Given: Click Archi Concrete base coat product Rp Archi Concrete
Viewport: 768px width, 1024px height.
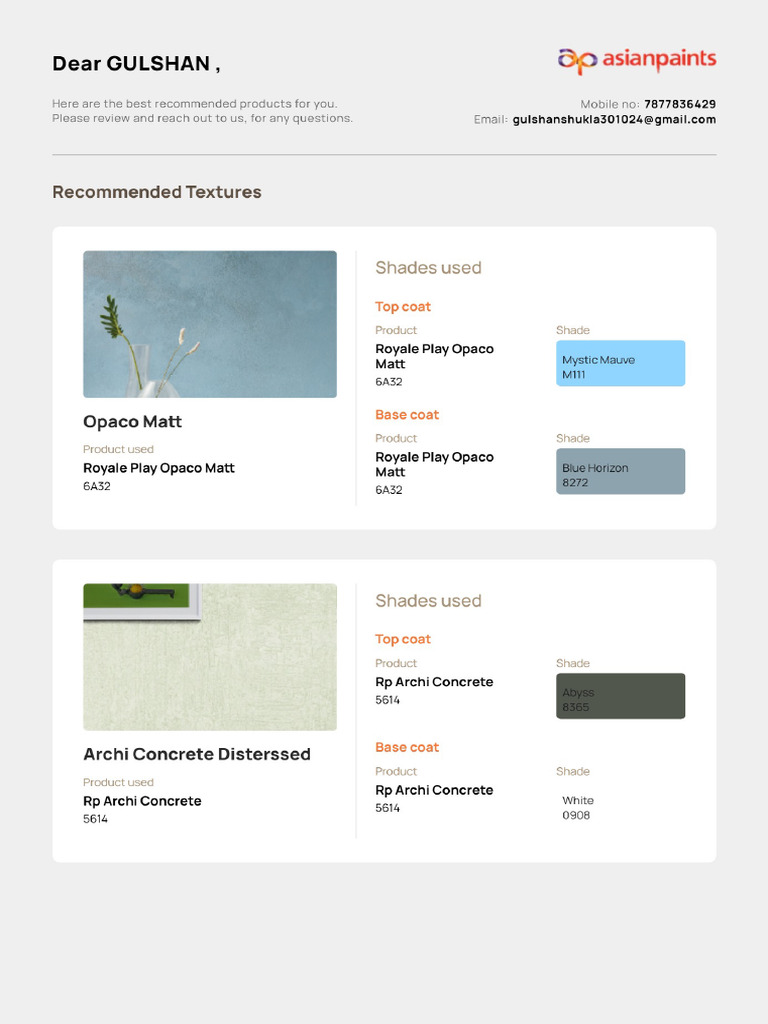Looking at the screenshot, I should [x=434, y=790].
